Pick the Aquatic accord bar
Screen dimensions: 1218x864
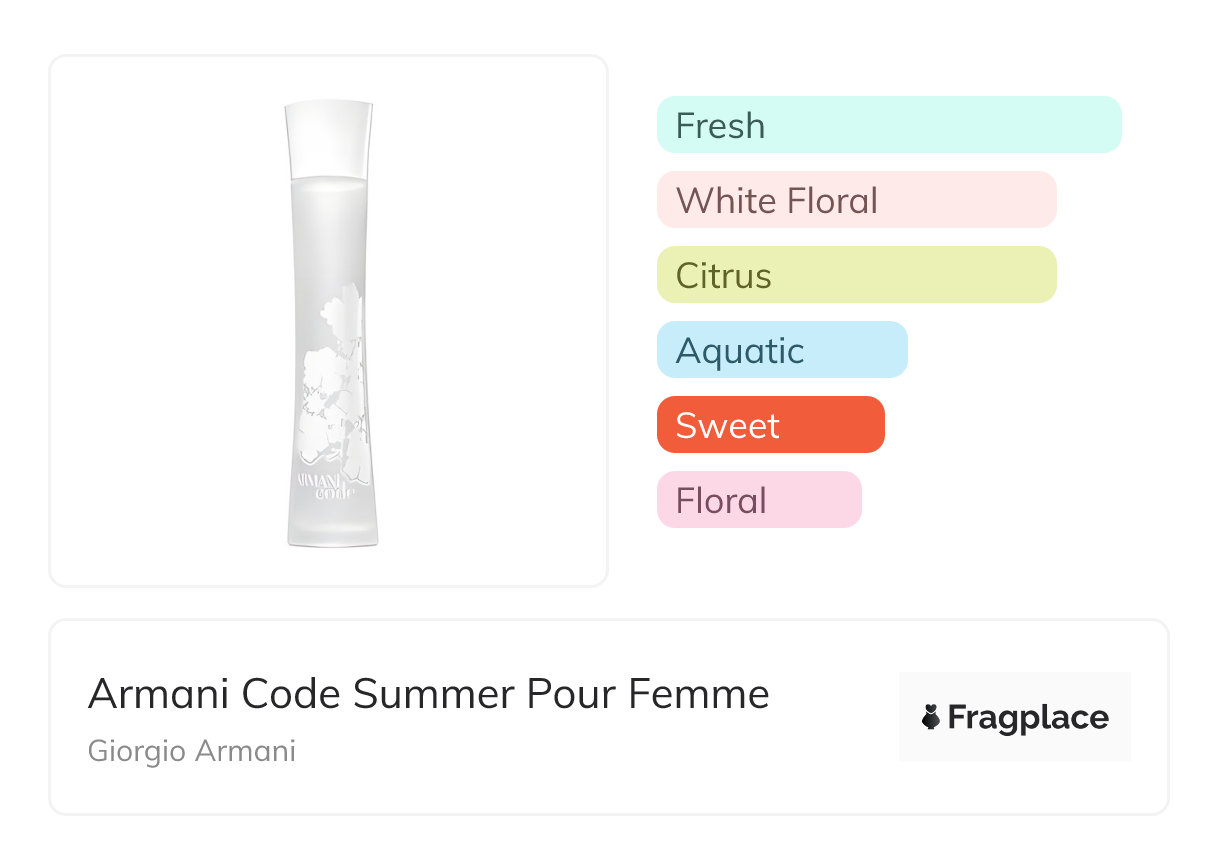(781, 350)
